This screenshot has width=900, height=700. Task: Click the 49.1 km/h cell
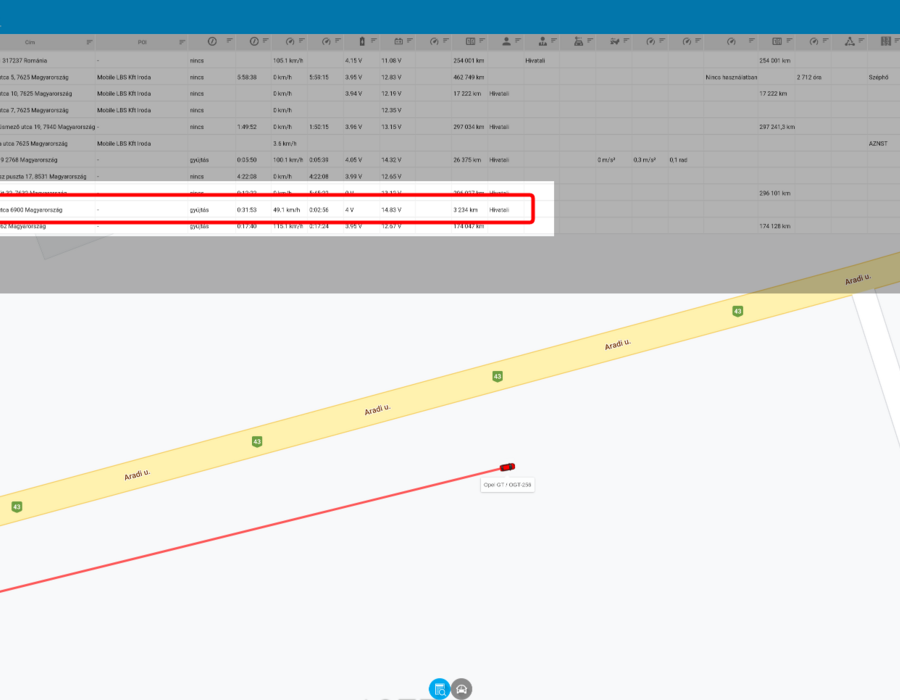tap(286, 210)
